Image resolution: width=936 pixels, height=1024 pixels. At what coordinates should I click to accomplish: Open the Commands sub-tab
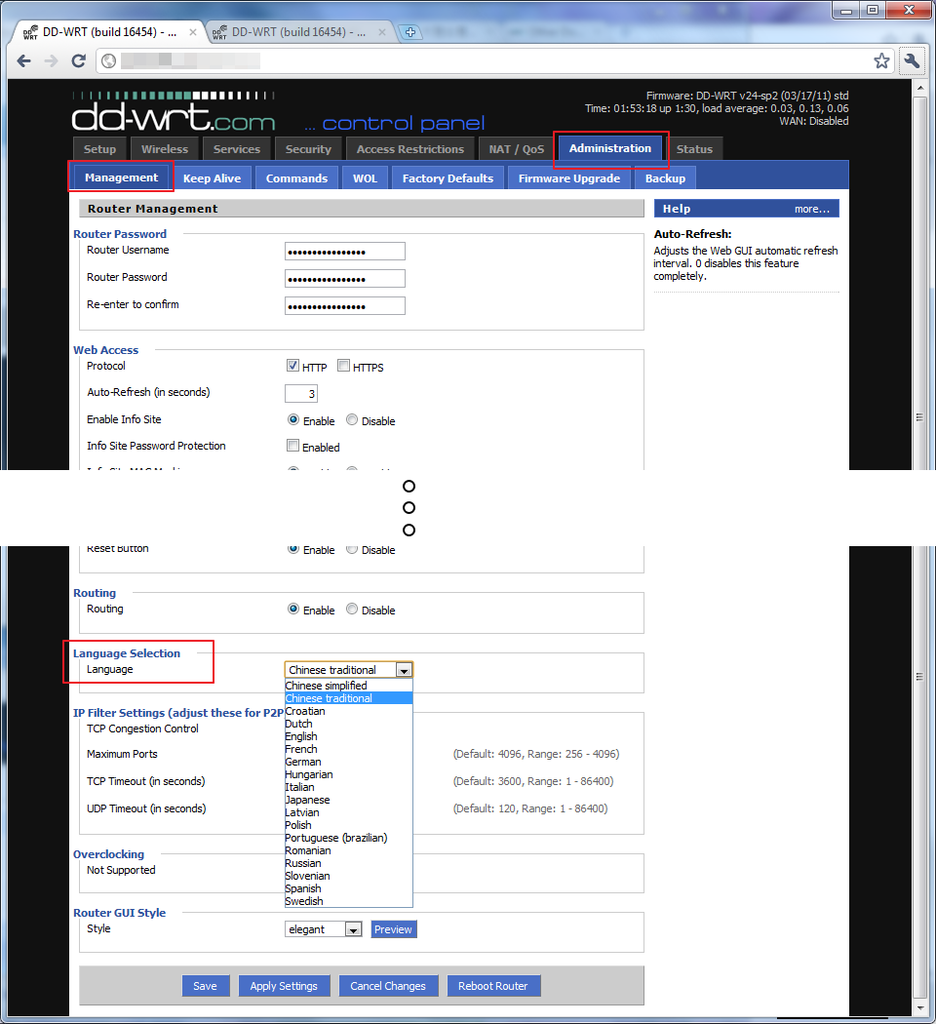[297, 178]
